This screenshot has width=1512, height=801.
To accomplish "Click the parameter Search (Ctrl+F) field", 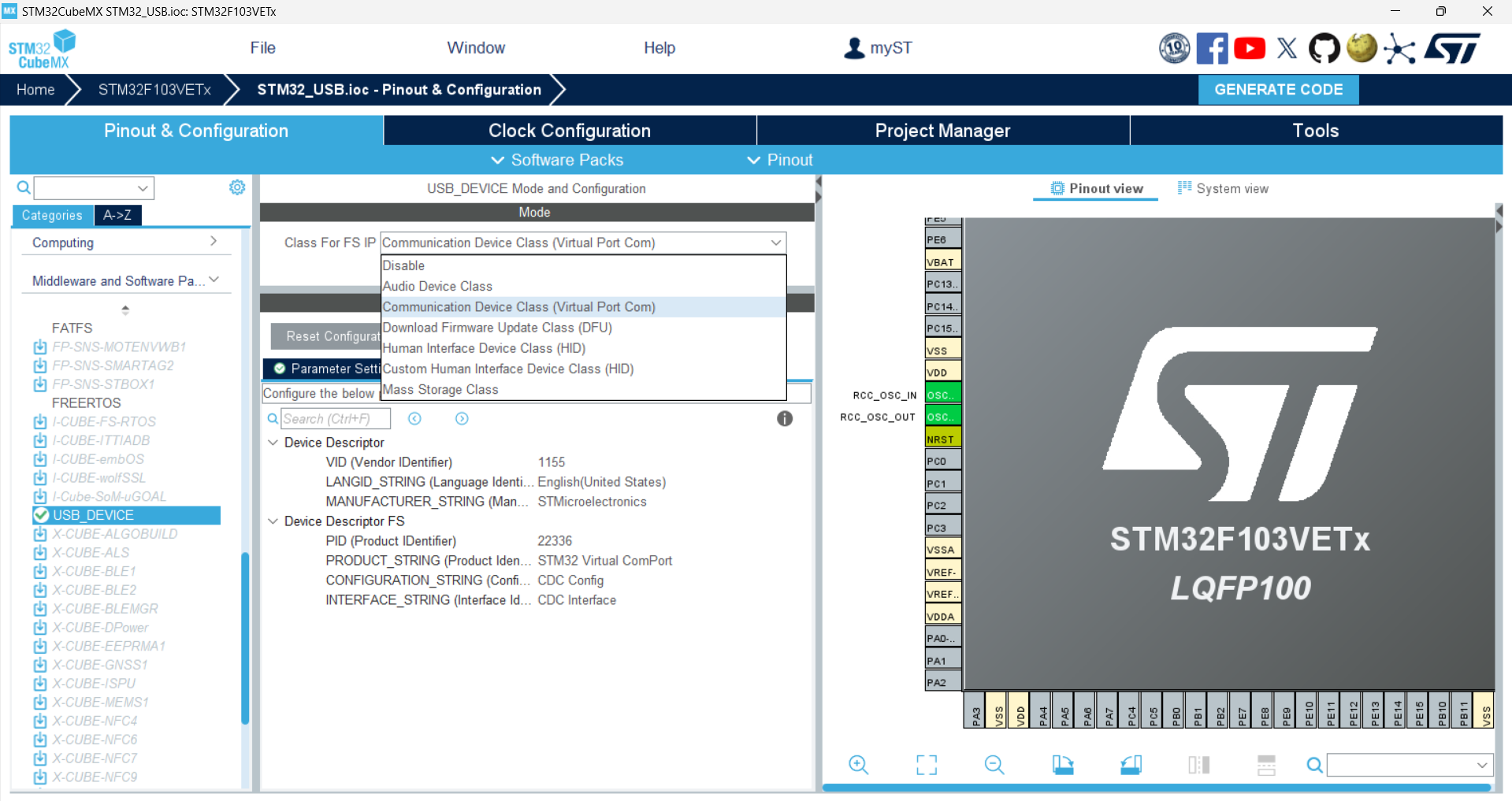I will (336, 419).
